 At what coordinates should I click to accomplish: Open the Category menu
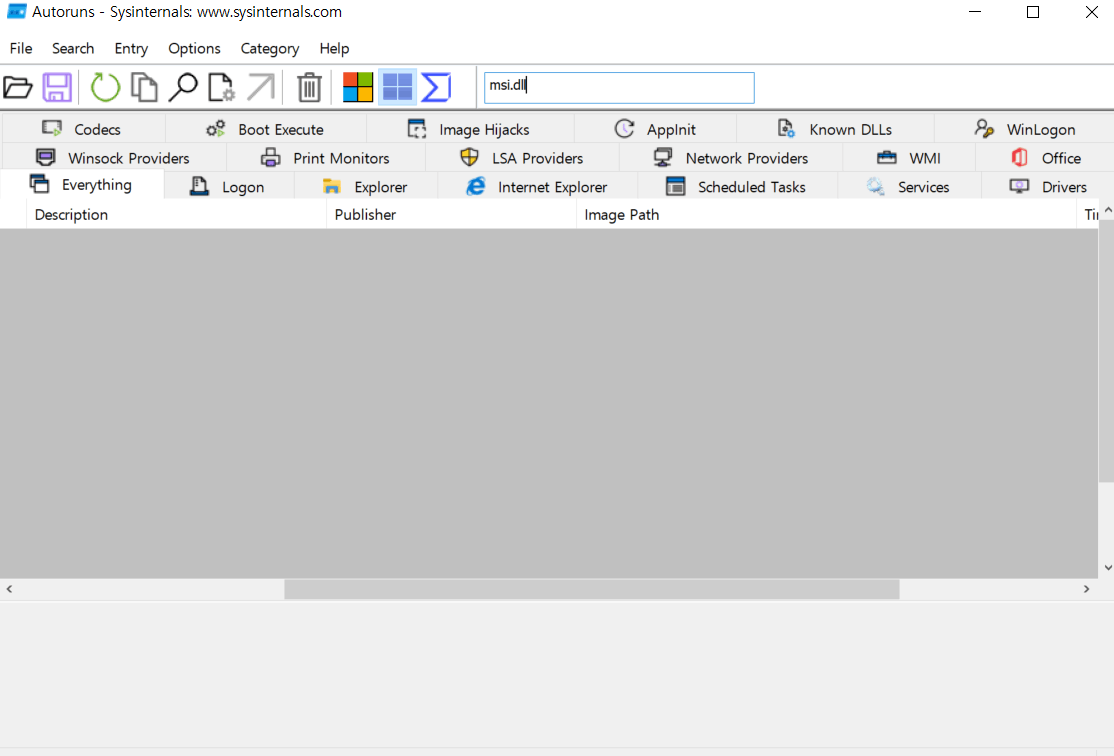click(x=269, y=48)
